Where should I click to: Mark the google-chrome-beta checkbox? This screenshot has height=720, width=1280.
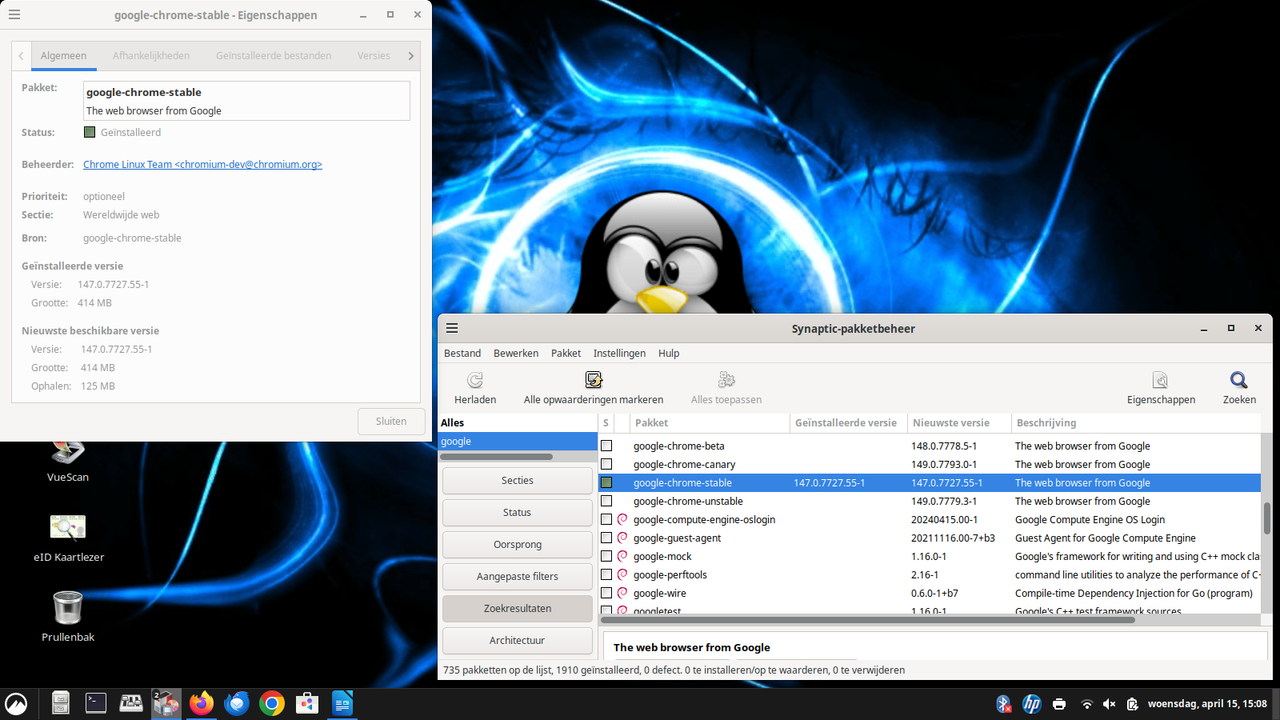(606, 446)
